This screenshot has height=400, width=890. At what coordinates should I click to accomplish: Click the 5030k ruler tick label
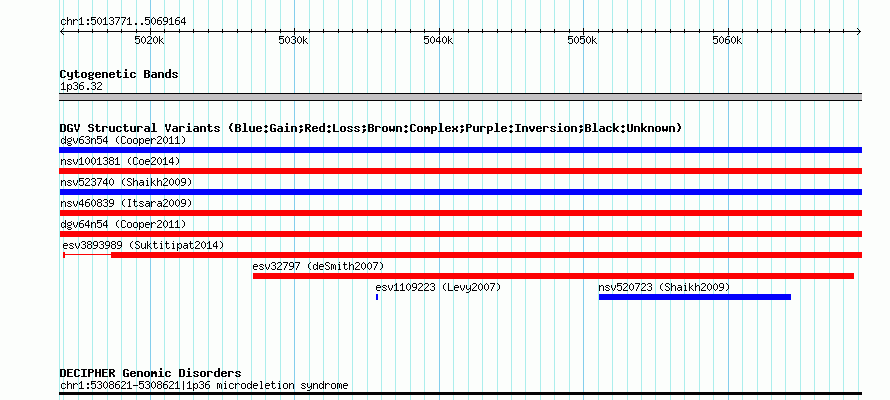click(x=293, y=40)
